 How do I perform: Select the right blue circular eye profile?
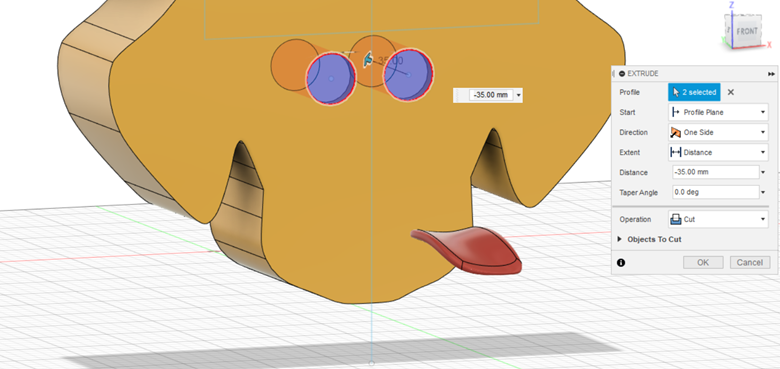pos(408,75)
